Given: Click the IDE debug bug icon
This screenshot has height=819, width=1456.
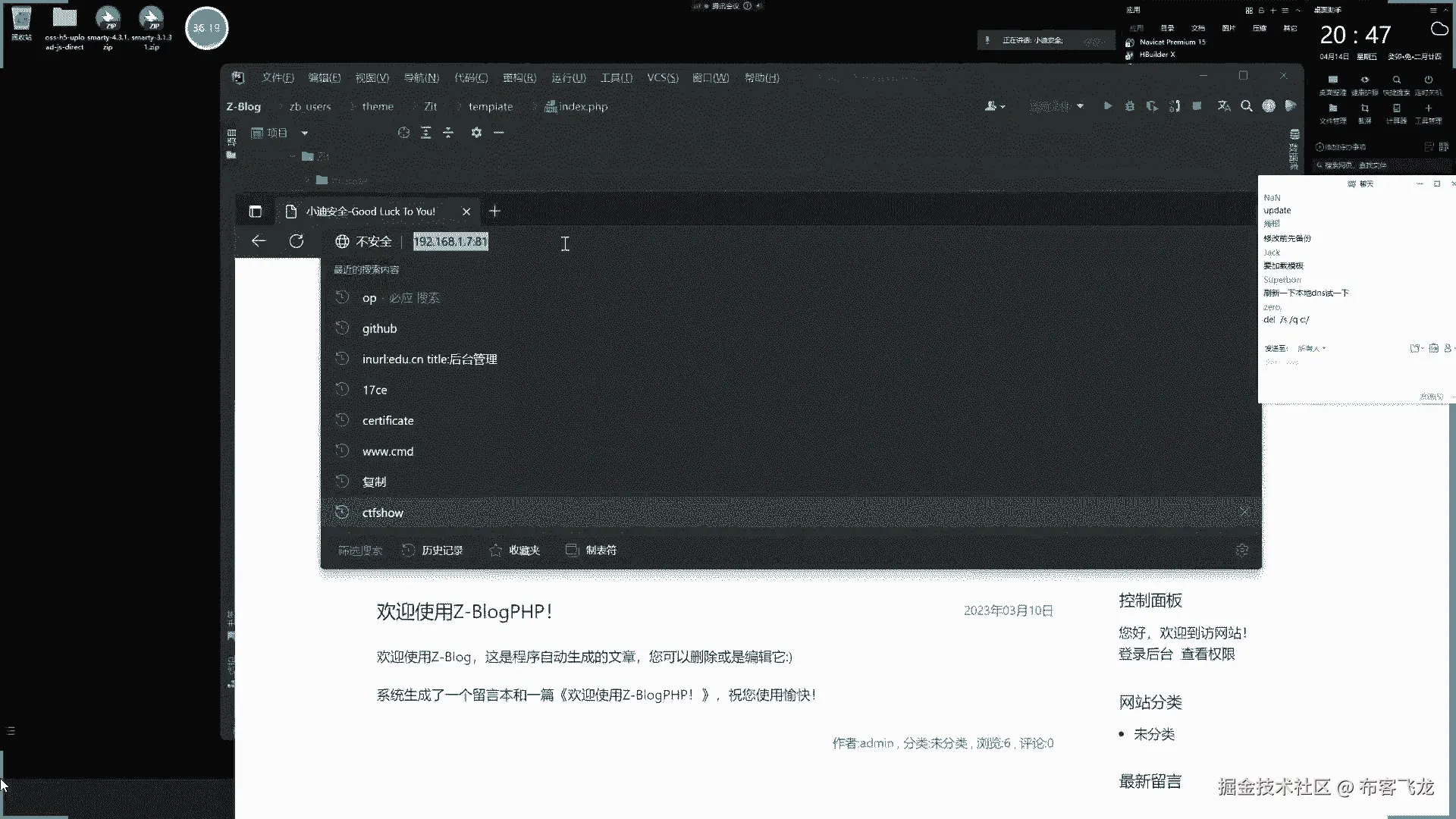Looking at the screenshot, I should tap(1130, 106).
